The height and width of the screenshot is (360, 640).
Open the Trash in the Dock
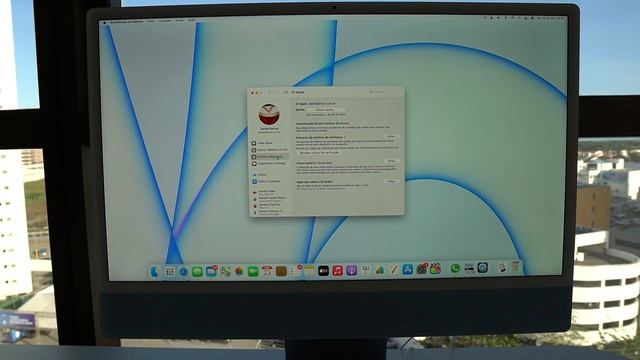click(516, 267)
